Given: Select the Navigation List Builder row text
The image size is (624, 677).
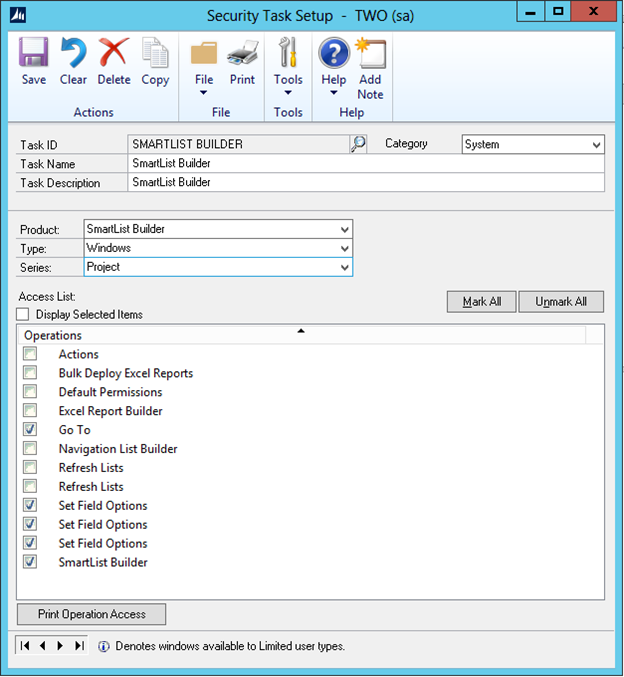Looking at the screenshot, I should [118, 449].
